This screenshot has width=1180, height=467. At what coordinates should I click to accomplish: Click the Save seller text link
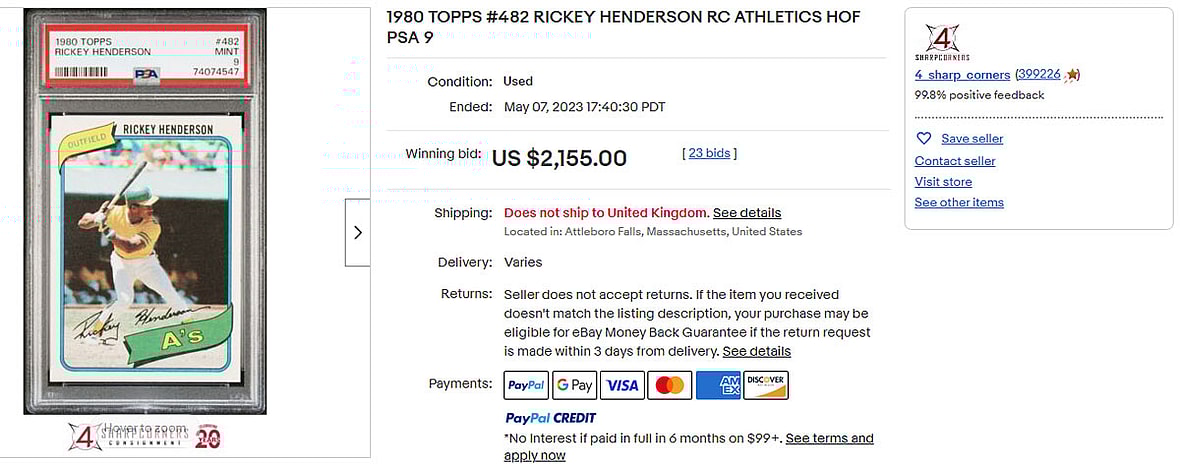[x=972, y=139]
